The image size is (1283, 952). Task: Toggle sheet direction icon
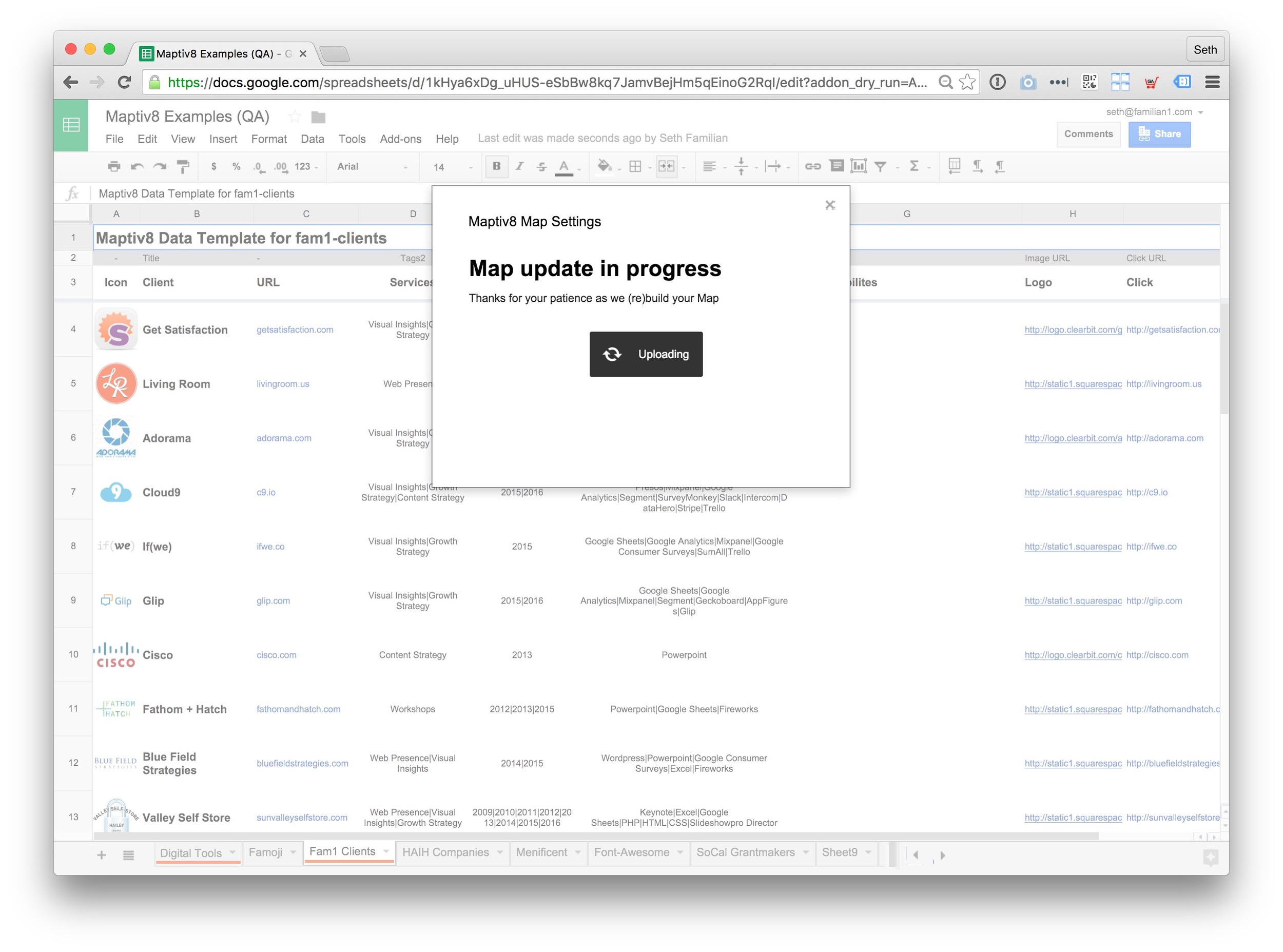tap(955, 167)
